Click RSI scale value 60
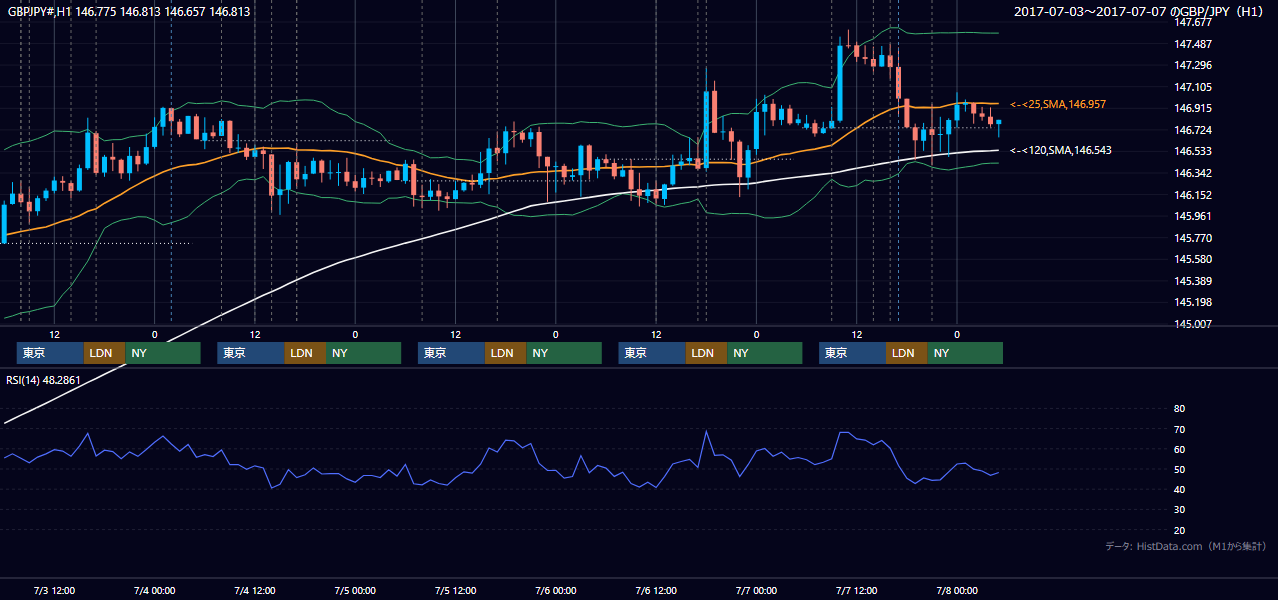This screenshot has height=600, width=1278. 1179,449
